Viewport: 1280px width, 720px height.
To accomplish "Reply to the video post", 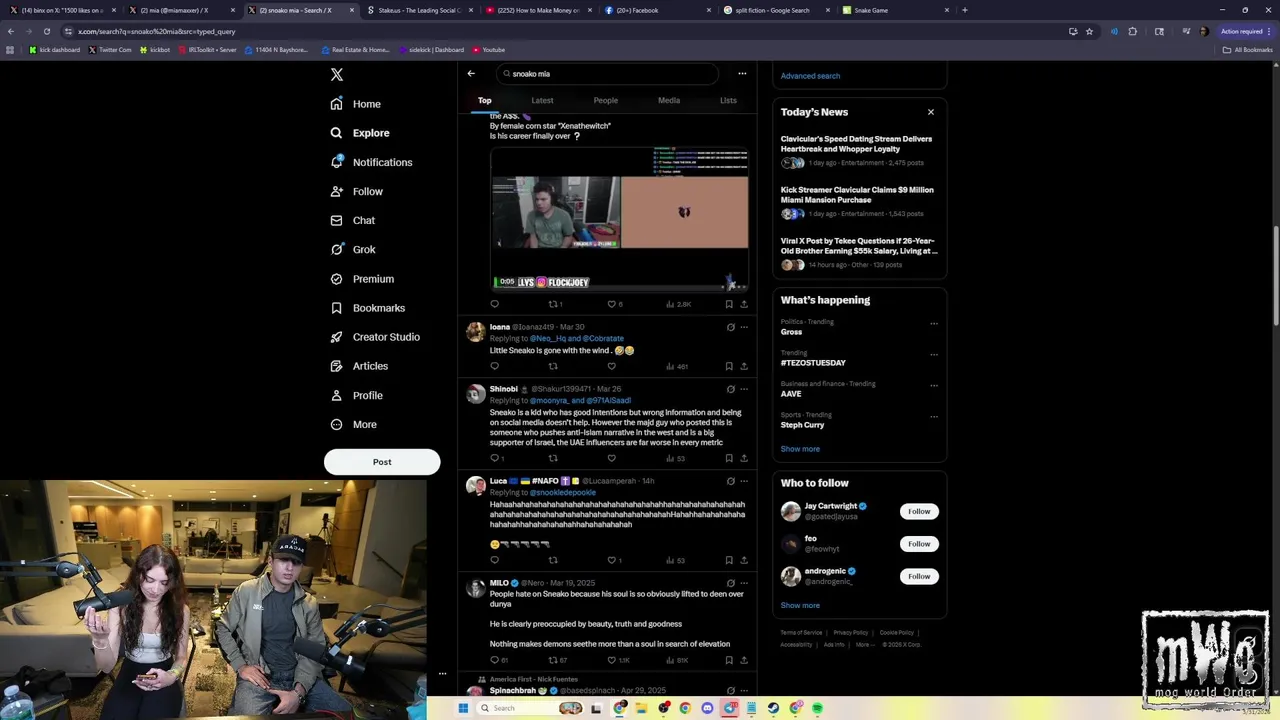I will (494, 304).
